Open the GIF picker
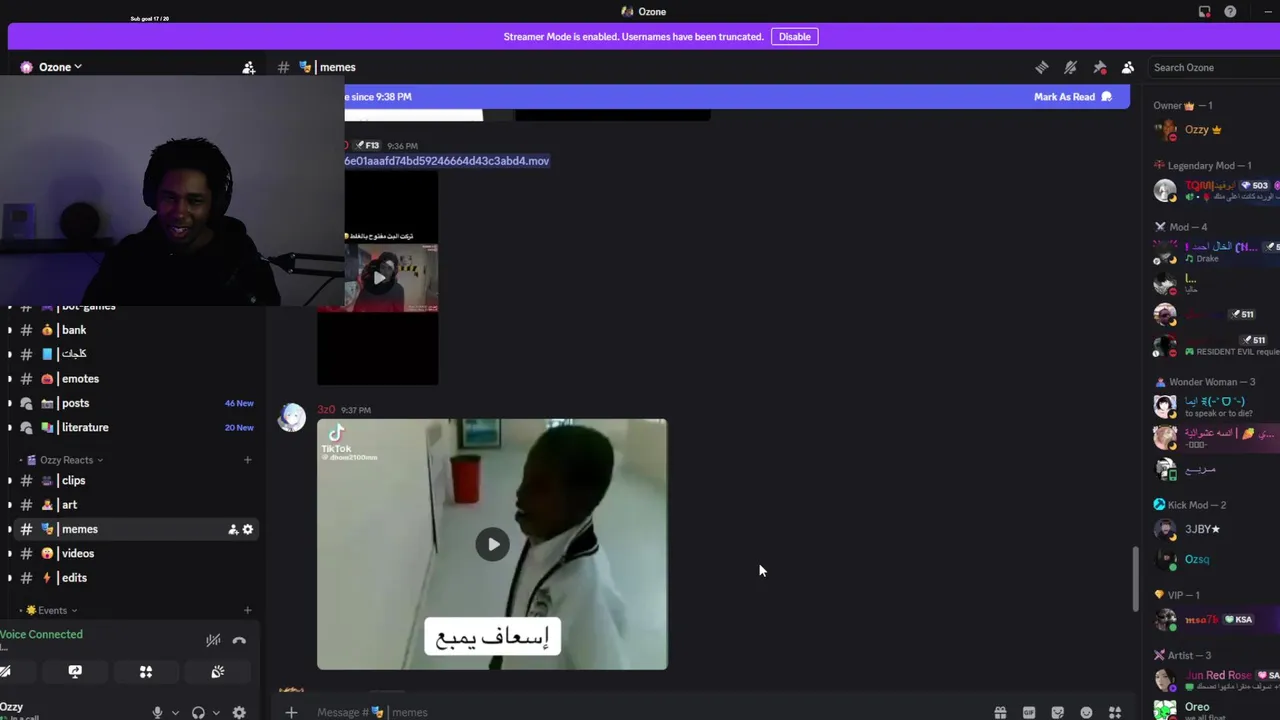This screenshot has width=1280, height=720. point(1029,712)
